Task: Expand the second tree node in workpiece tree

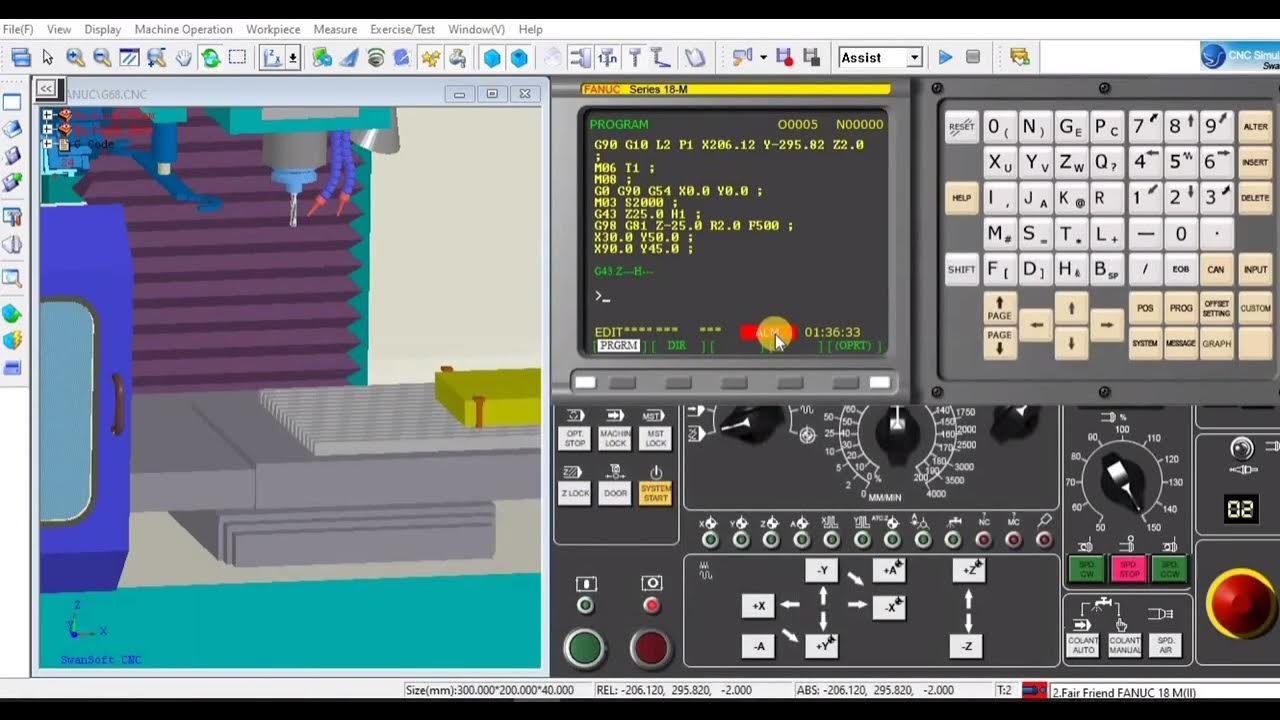Action: (x=47, y=129)
